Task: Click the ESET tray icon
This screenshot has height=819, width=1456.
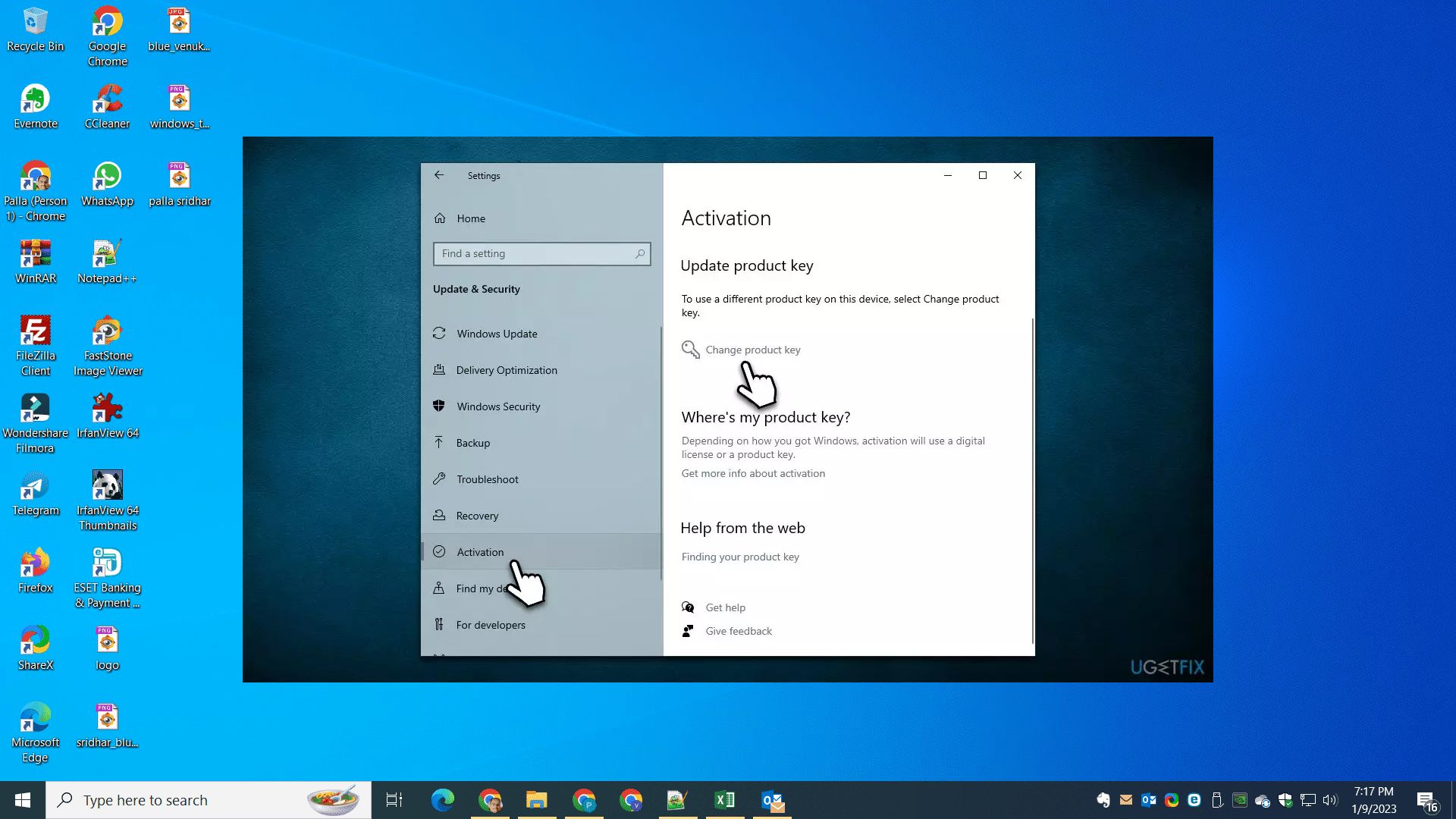Action: tap(1194, 800)
